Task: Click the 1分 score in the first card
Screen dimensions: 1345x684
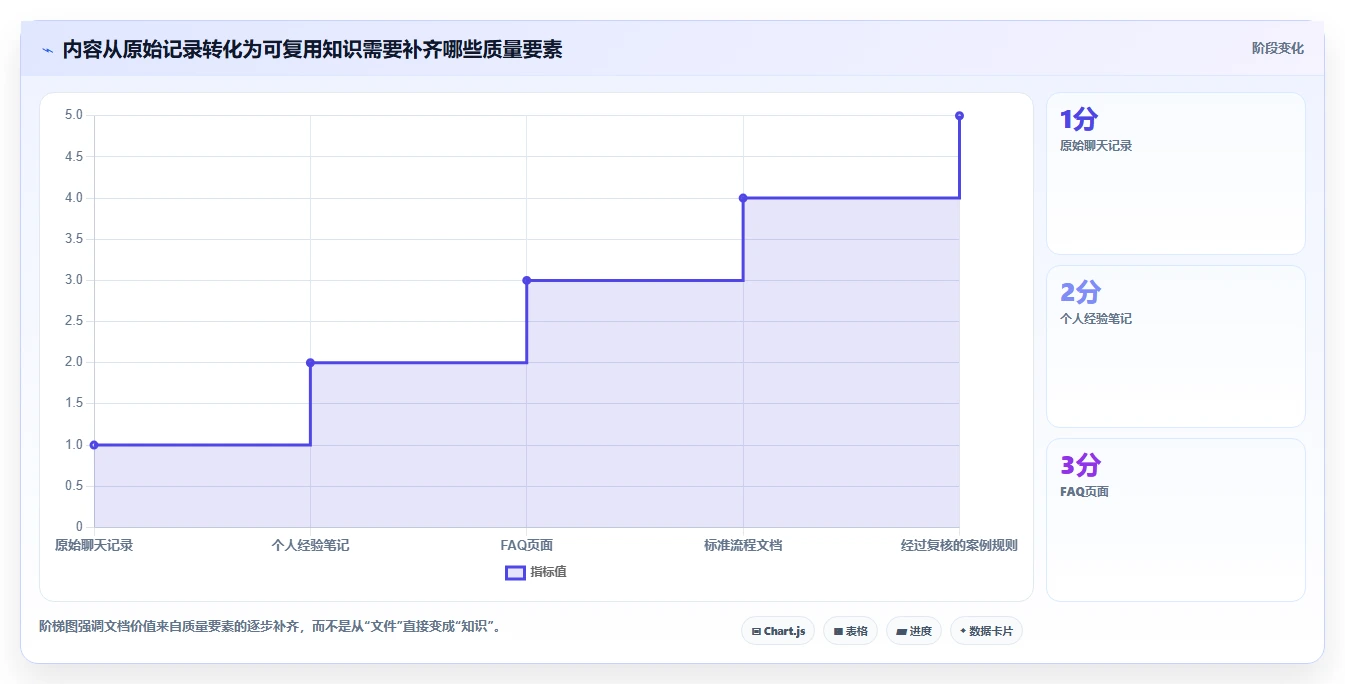Action: click(x=1079, y=120)
